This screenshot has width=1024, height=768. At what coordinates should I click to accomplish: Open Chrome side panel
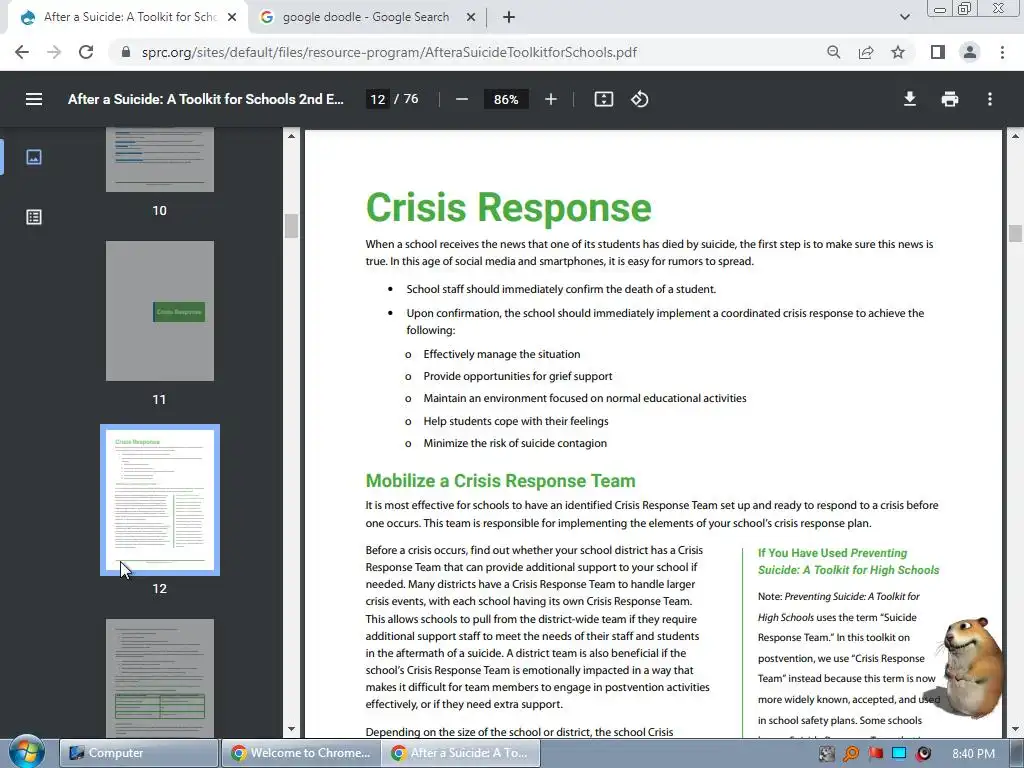937,52
